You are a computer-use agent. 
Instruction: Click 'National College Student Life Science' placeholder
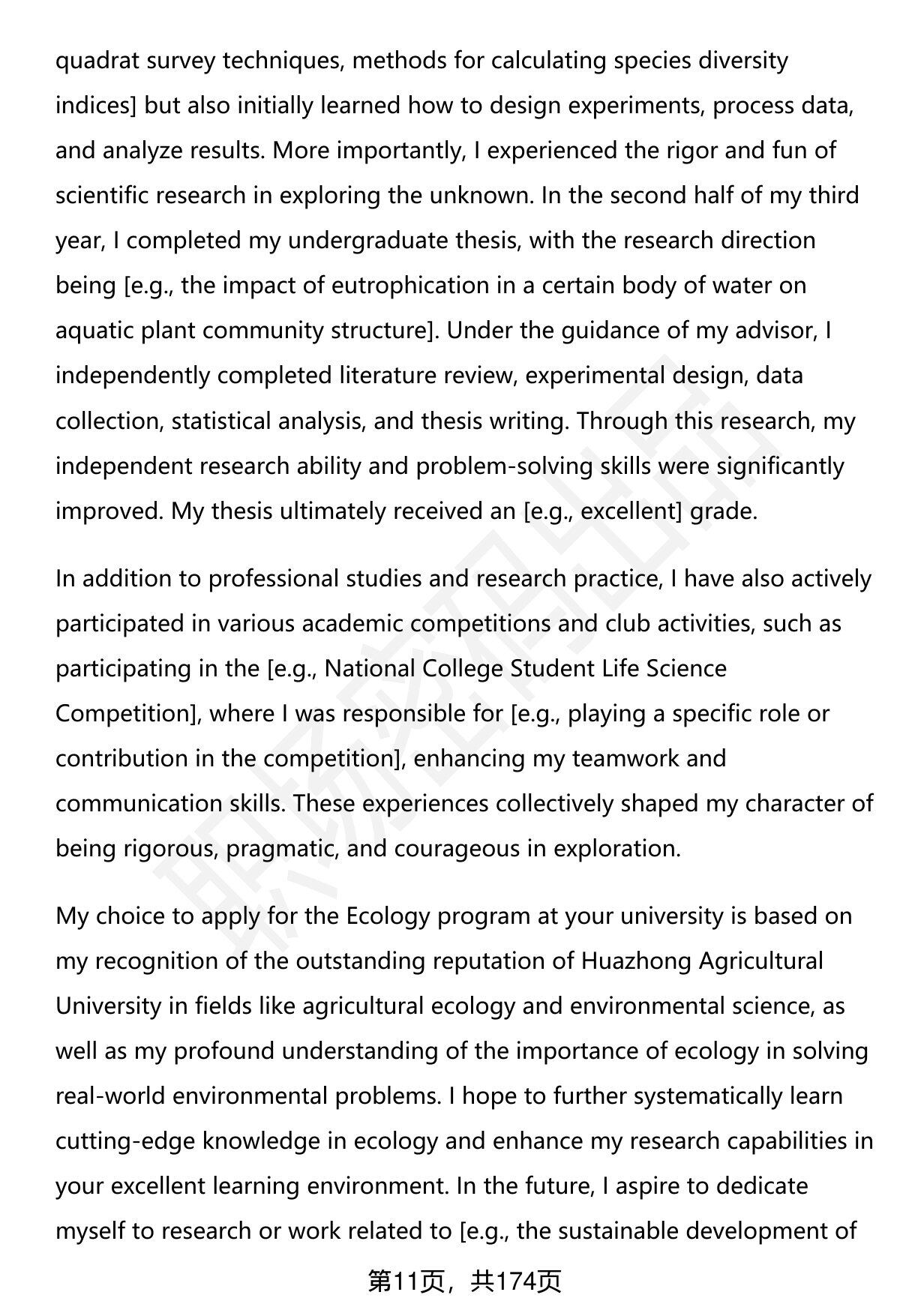coord(526,668)
